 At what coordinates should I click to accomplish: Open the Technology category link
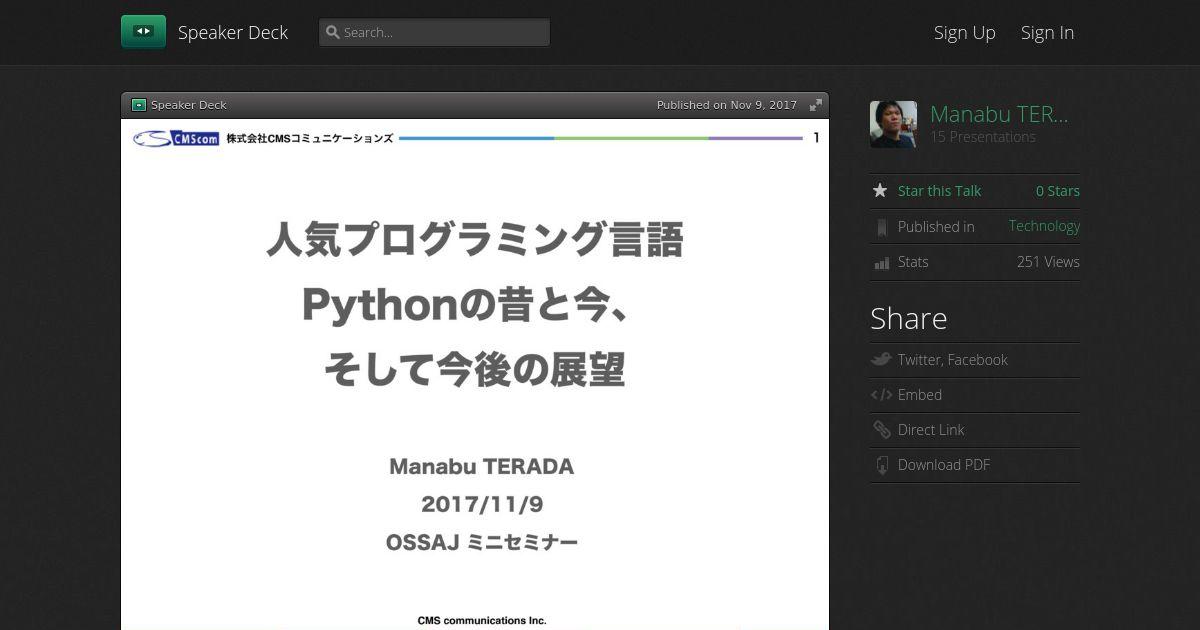1044,226
